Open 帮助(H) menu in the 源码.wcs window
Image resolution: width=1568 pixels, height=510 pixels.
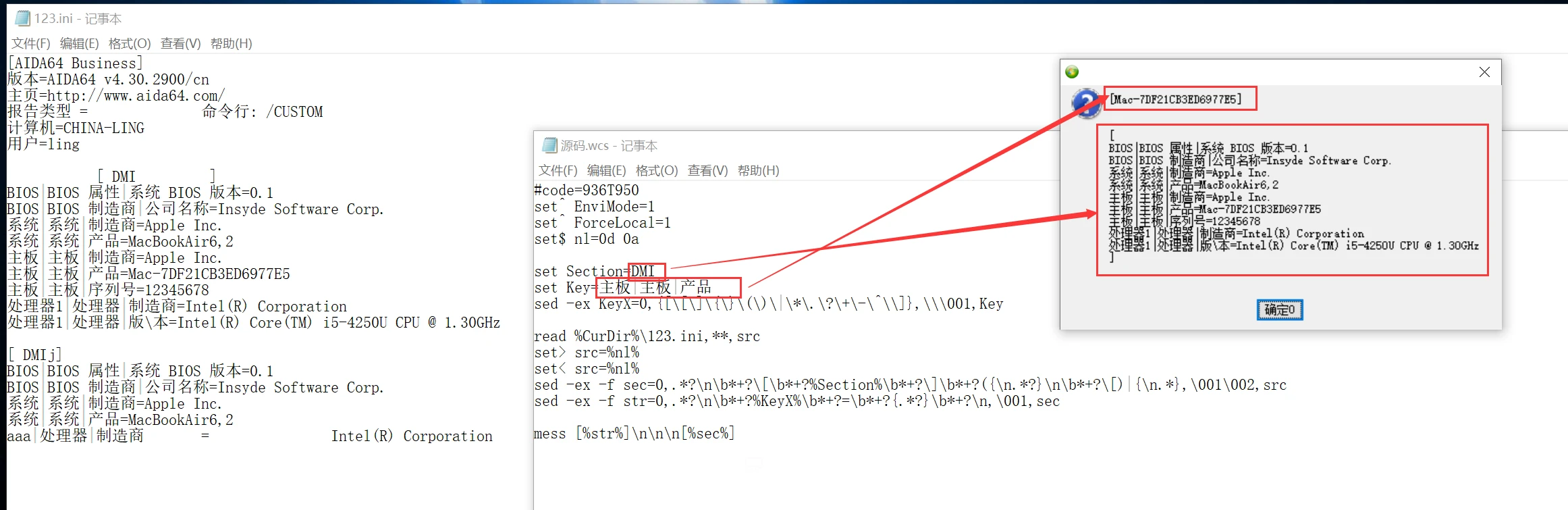(x=758, y=170)
